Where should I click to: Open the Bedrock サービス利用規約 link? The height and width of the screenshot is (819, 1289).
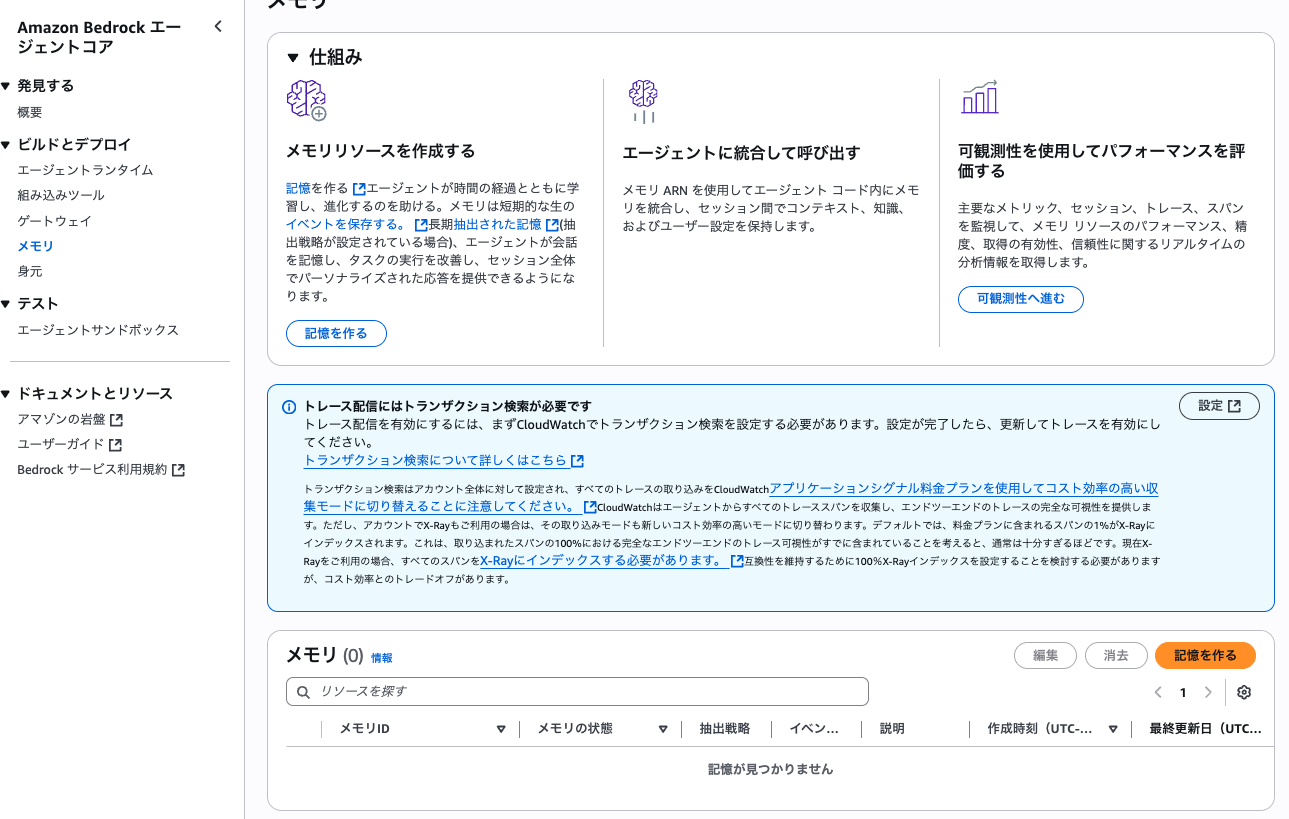tap(101, 469)
